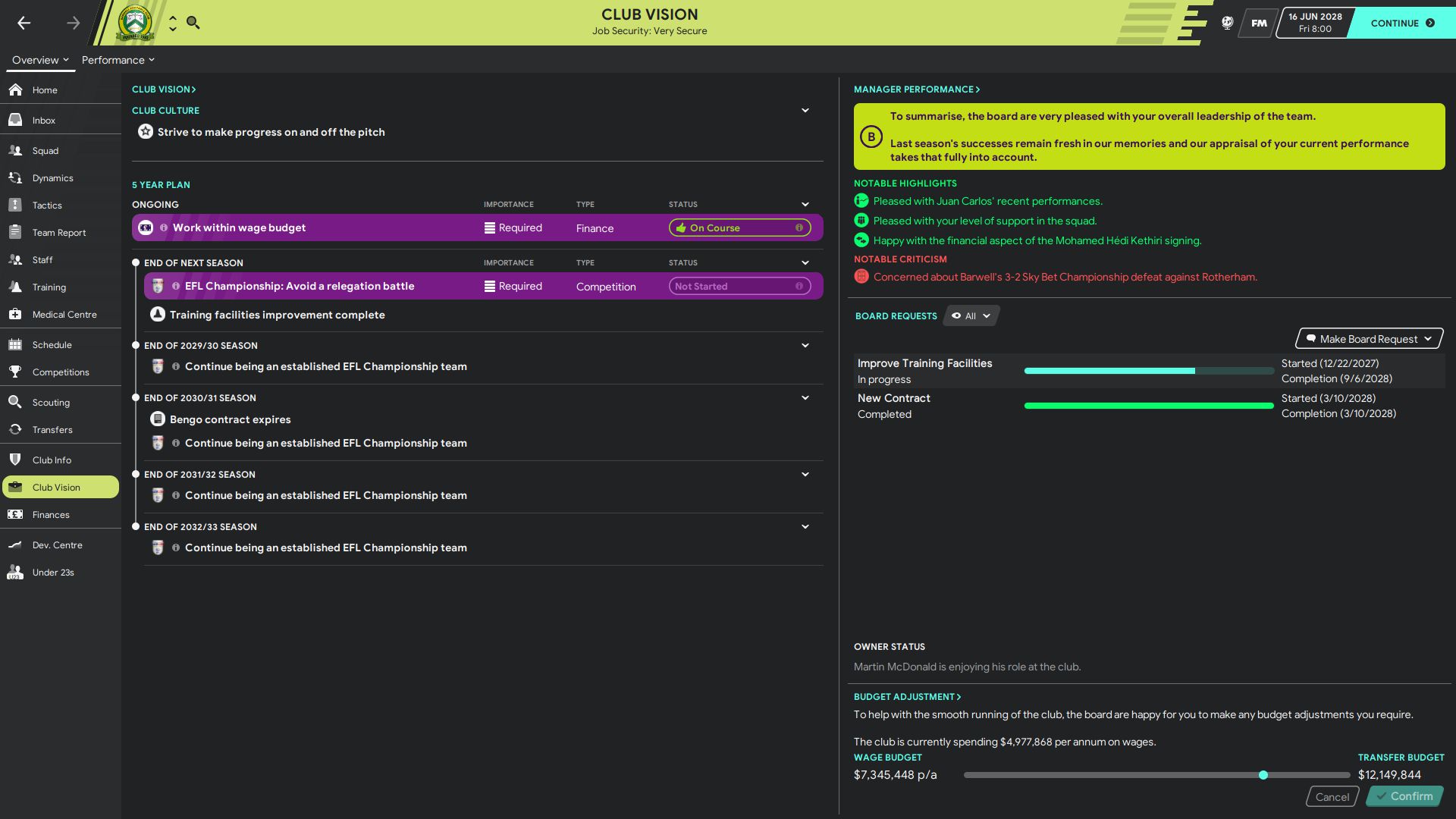This screenshot has width=1456, height=819.
Task: Collapse the End of 2031/32 Season section
Action: click(x=805, y=474)
